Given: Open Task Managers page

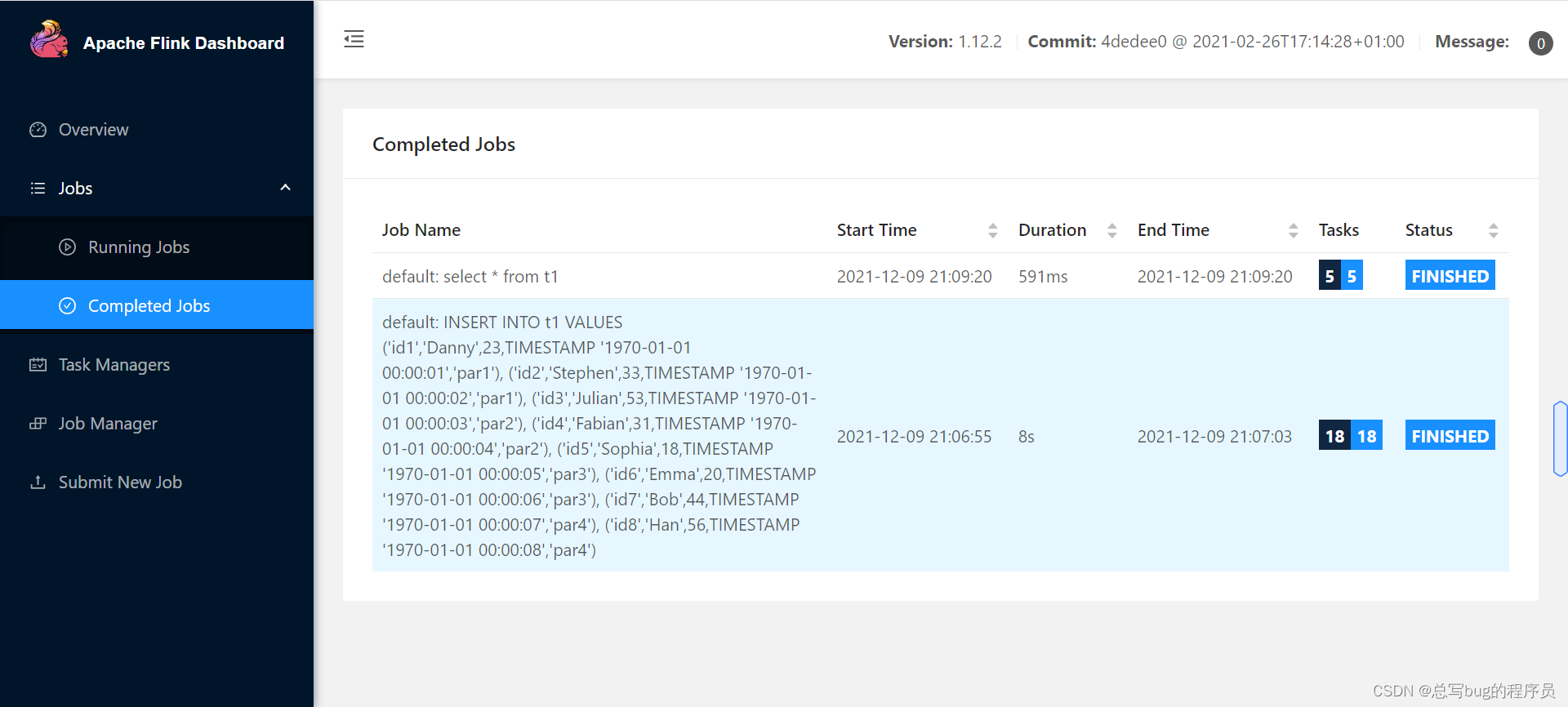Looking at the screenshot, I should point(157,365).
